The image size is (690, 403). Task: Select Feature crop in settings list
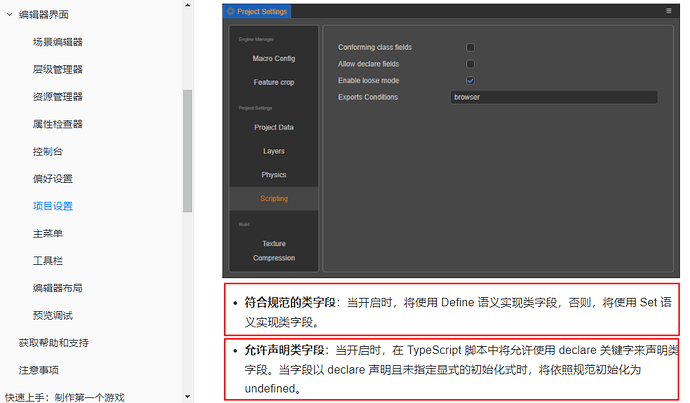pos(274,82)
